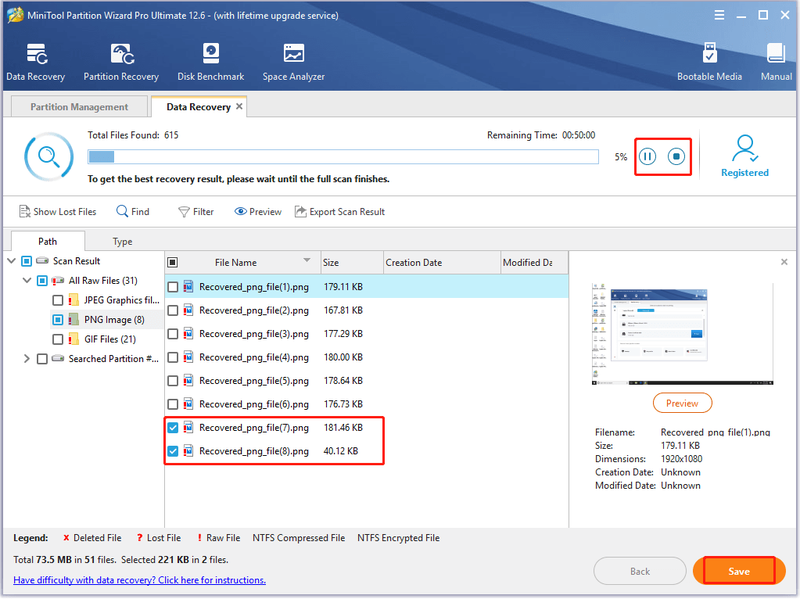This screenshot has width=800, height=599.
Task: Click Export Scan Result icon
Action: tap(301, 211)
